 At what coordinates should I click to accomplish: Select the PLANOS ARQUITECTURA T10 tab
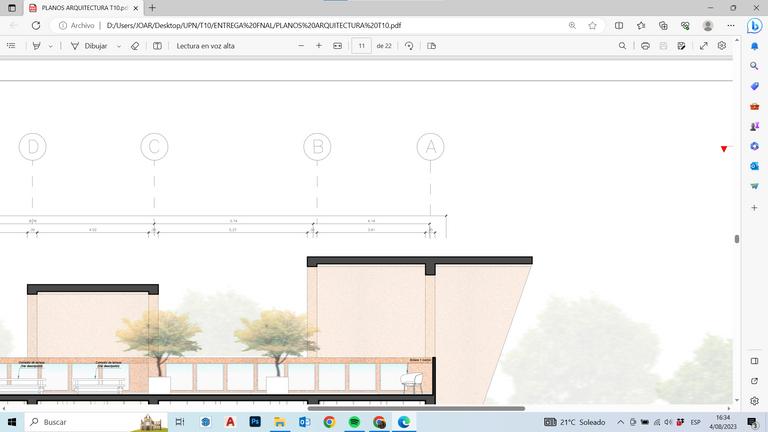tap(84, 8)
